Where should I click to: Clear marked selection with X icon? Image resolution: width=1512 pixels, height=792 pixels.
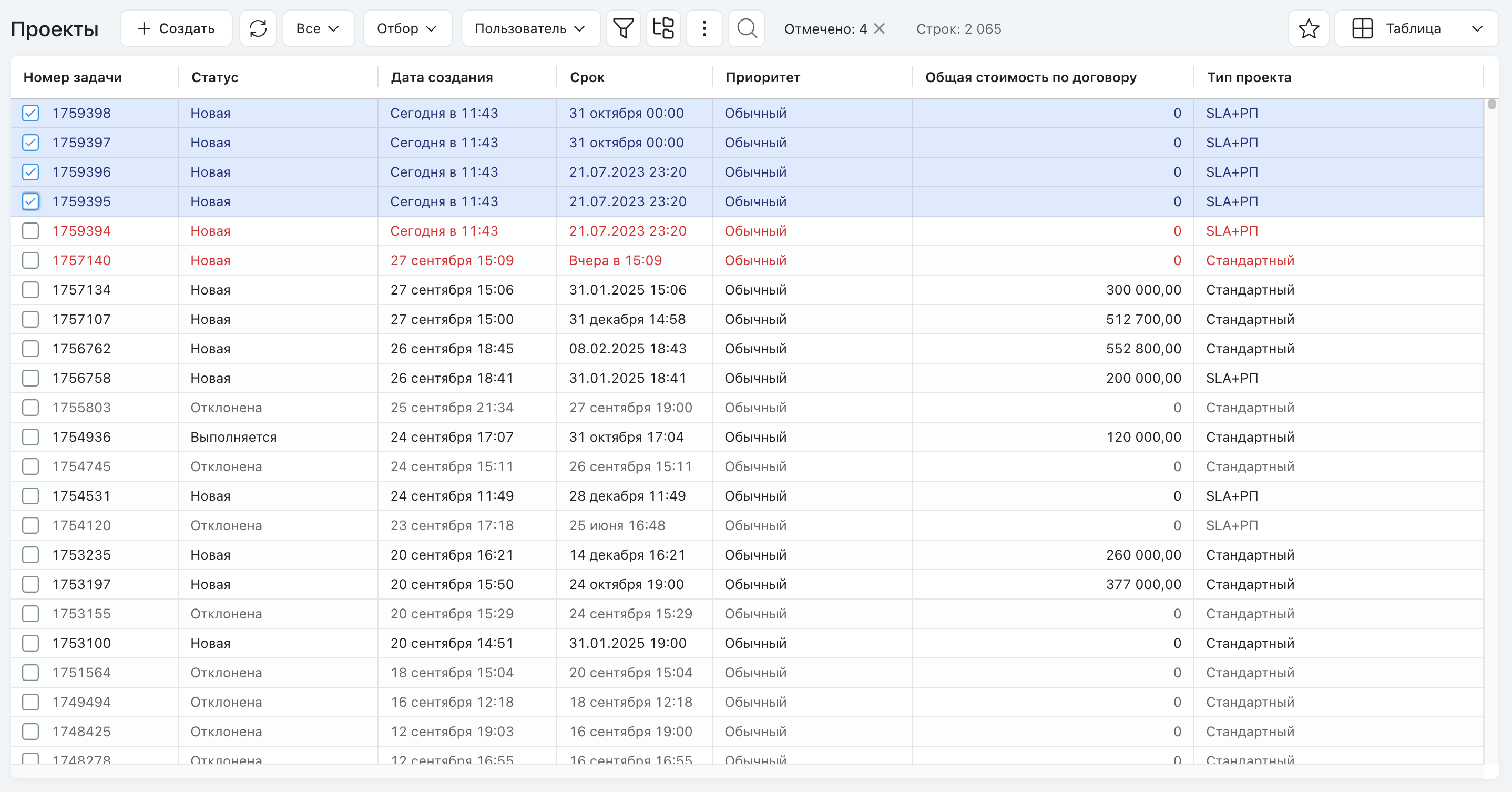point(879,28)
